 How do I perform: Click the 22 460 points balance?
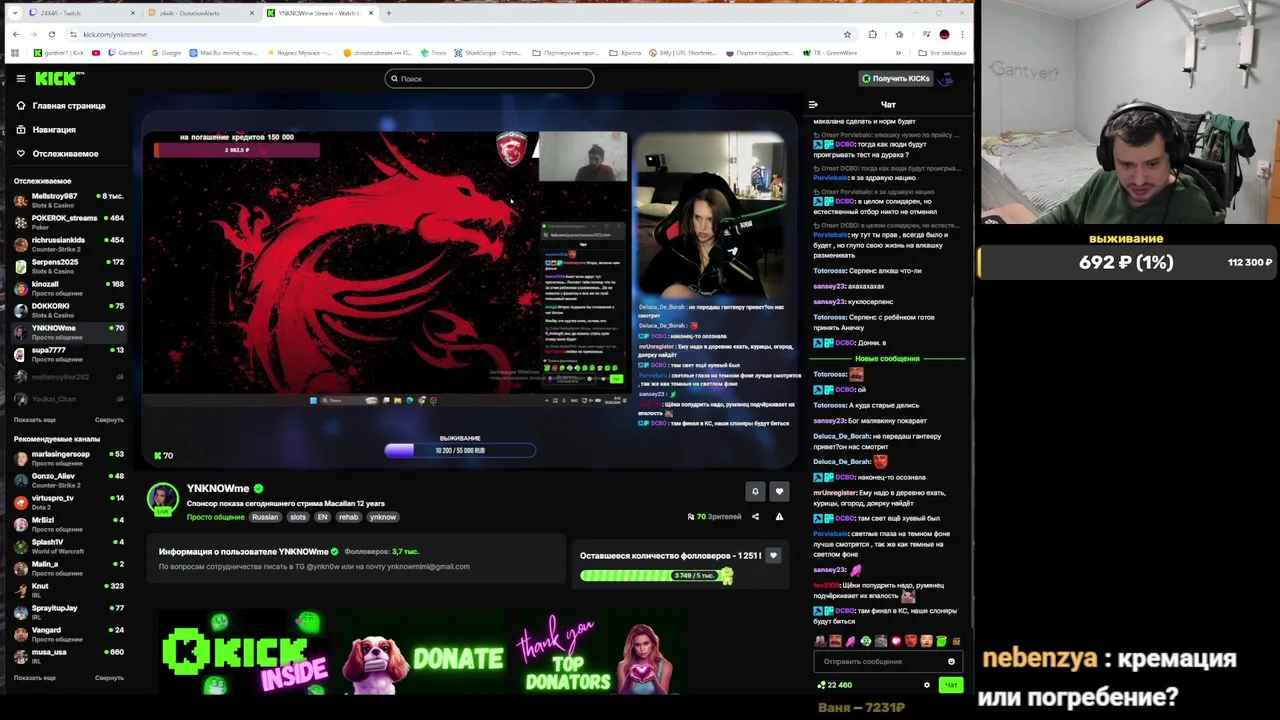(835, 685)
